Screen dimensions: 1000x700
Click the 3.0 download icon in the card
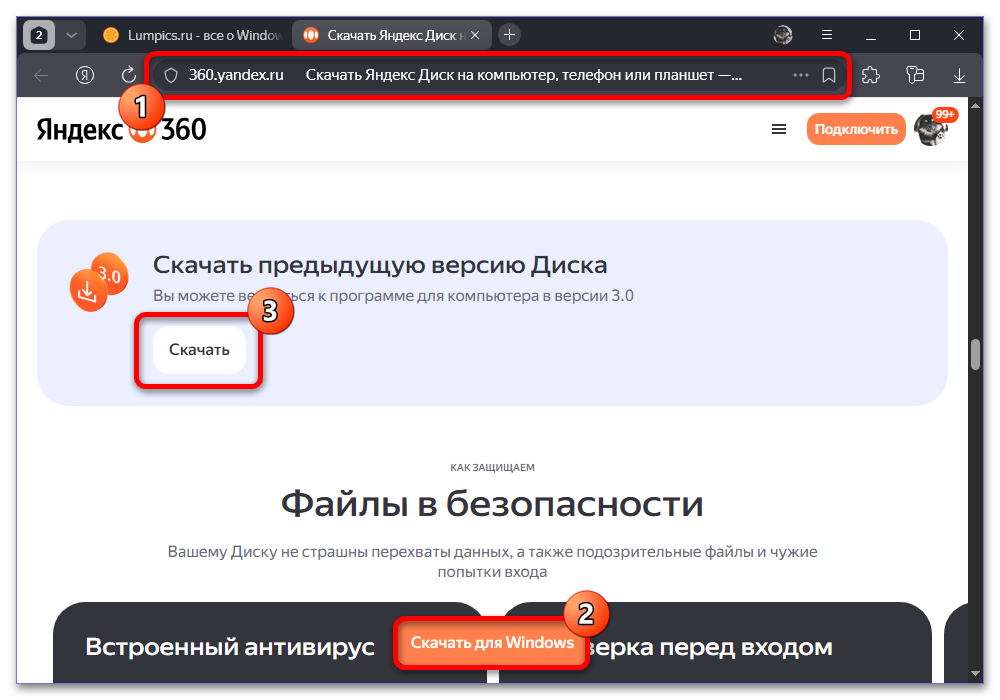pos(99,282)
